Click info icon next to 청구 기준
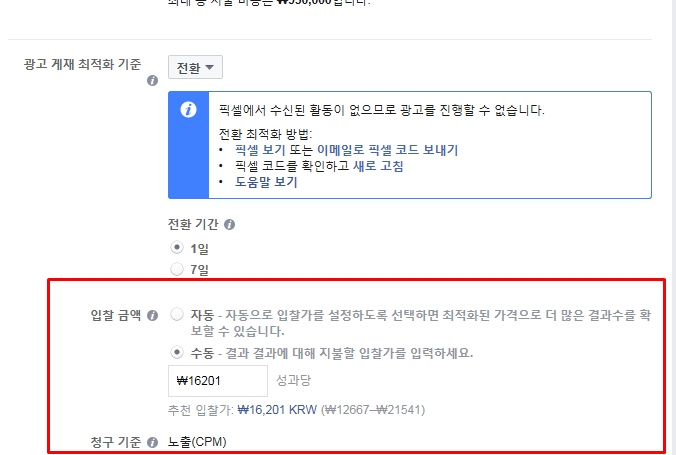The image size is (676, 455). point(152,442)
